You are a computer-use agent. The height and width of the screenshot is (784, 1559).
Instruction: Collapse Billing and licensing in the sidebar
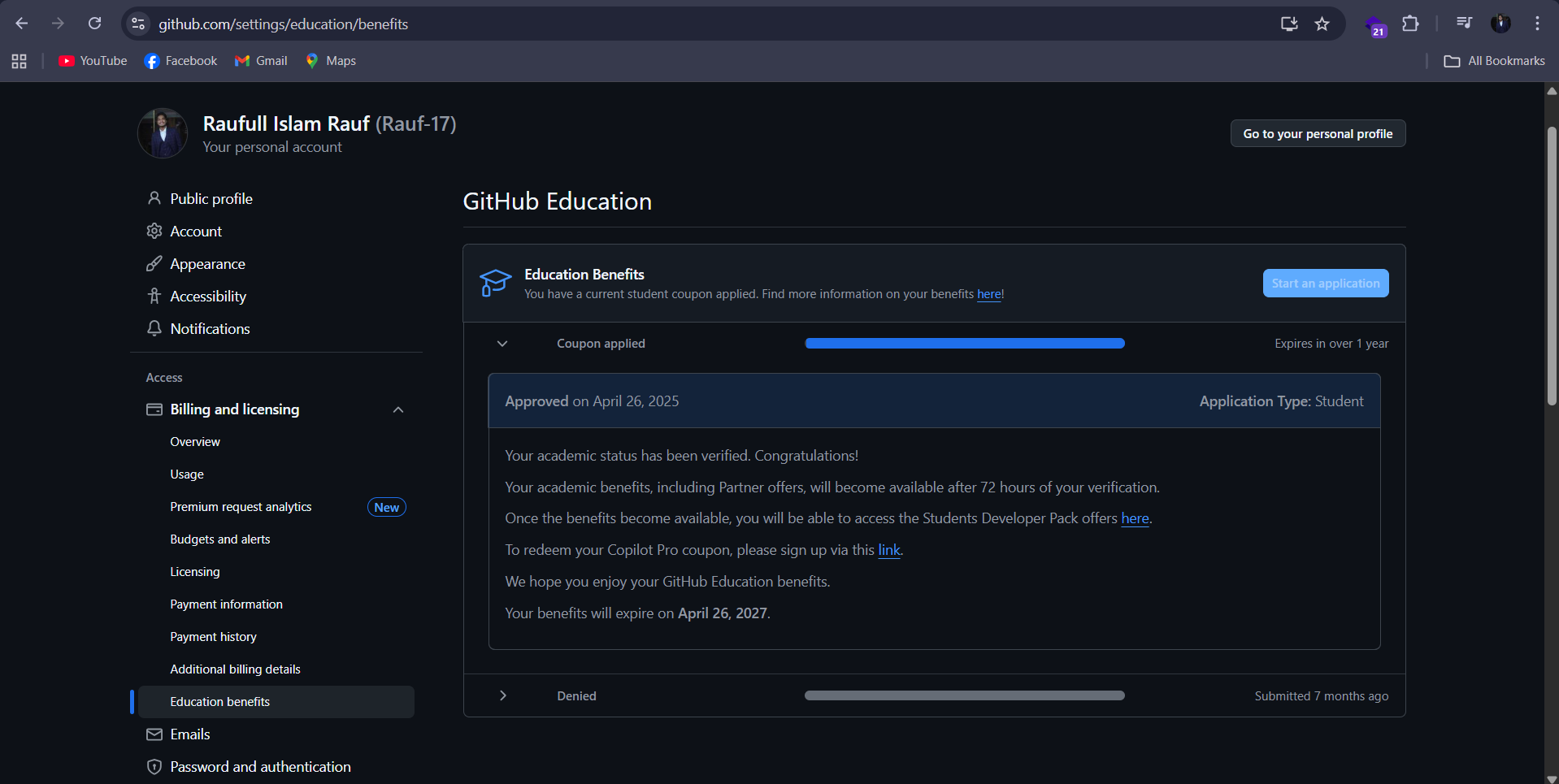click(397, 409)
